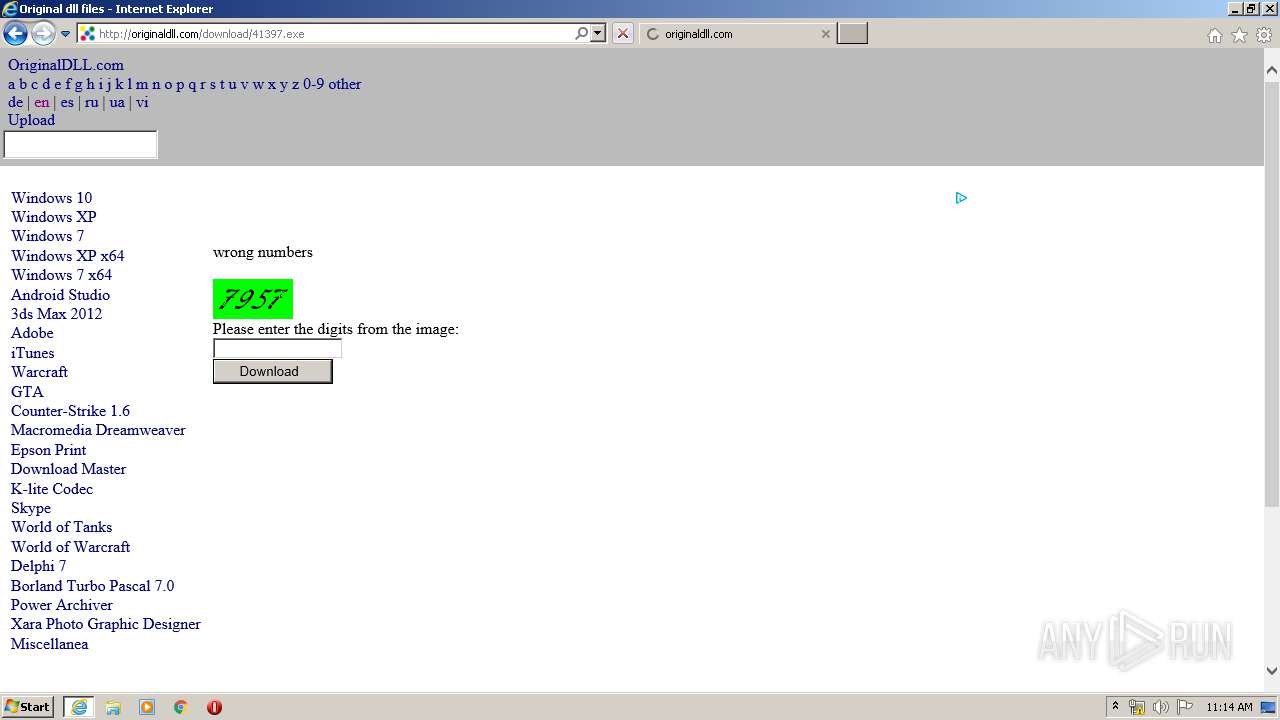The image size is (1280, 720).
Task: Open the World of Tanks category
Action: tap(62, 527)
